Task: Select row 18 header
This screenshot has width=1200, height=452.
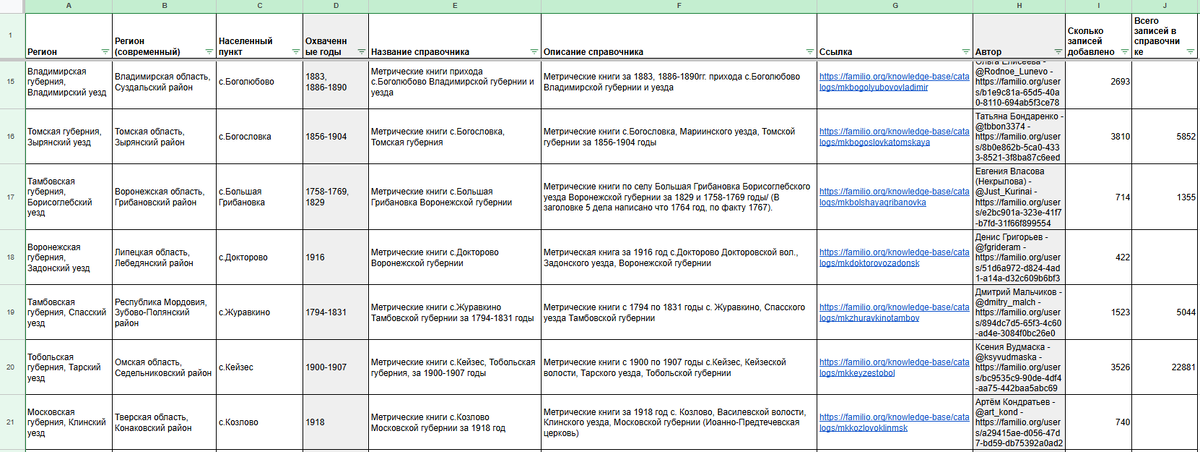Action: pyautogui.click(x=12, y=257)
